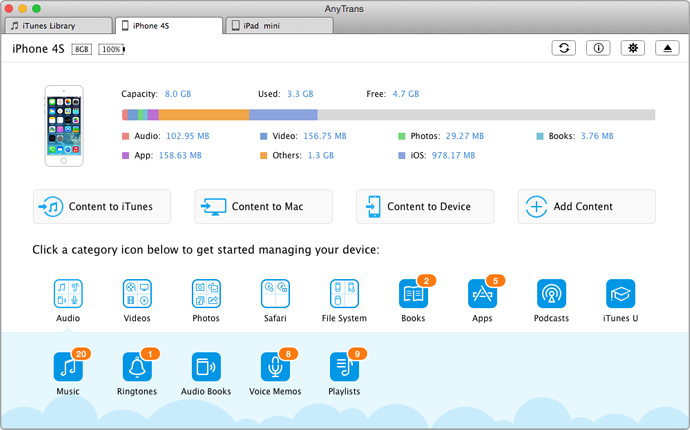Click the 8GB capacity badge

pyautogui.click(x=81, y=49)
